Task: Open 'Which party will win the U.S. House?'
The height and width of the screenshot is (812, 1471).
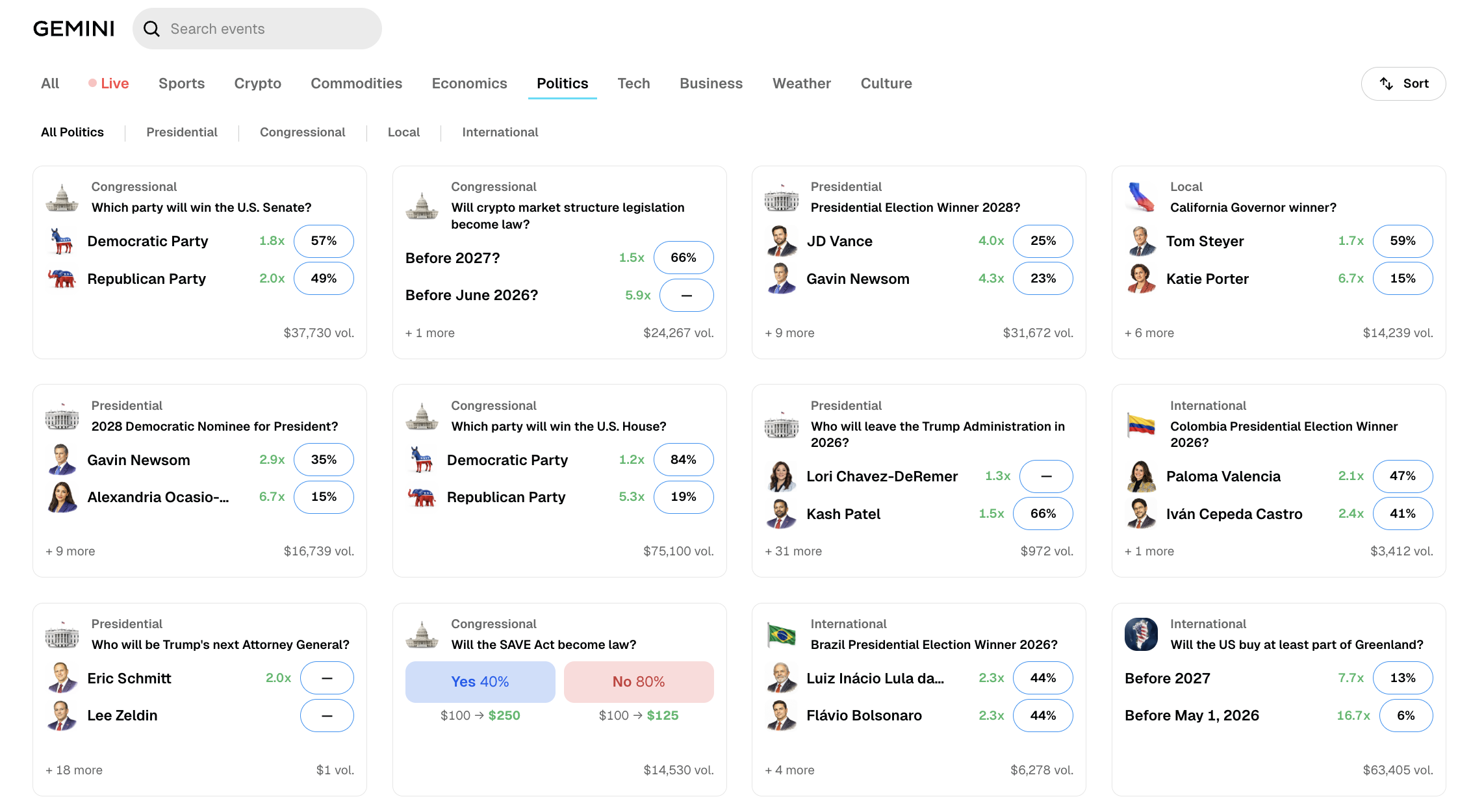Action: pos(559,426)
